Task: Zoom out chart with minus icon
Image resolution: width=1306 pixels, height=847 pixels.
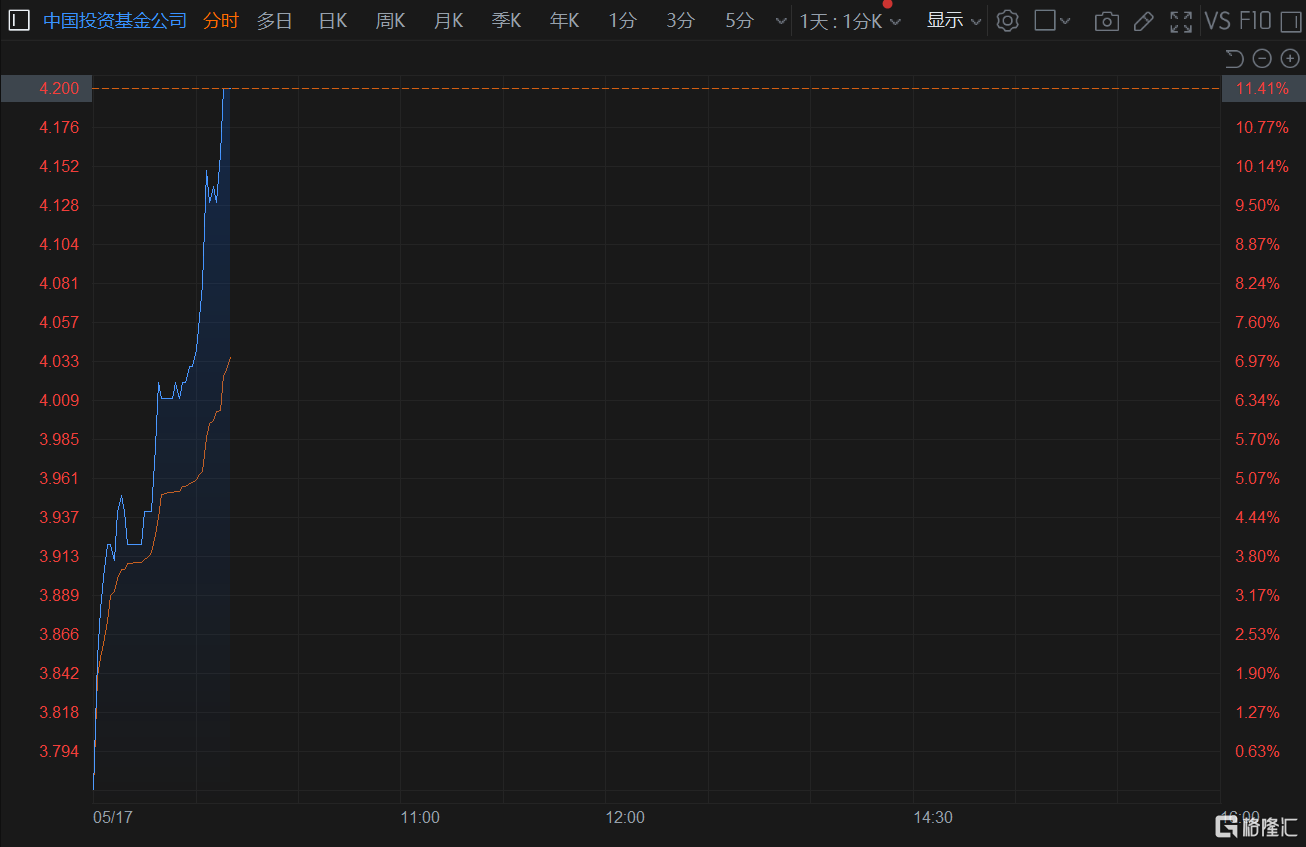Action: pos(1262,58)
